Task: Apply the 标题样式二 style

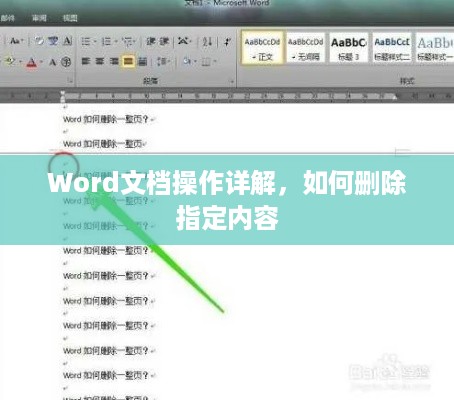Action: point(392,47)
